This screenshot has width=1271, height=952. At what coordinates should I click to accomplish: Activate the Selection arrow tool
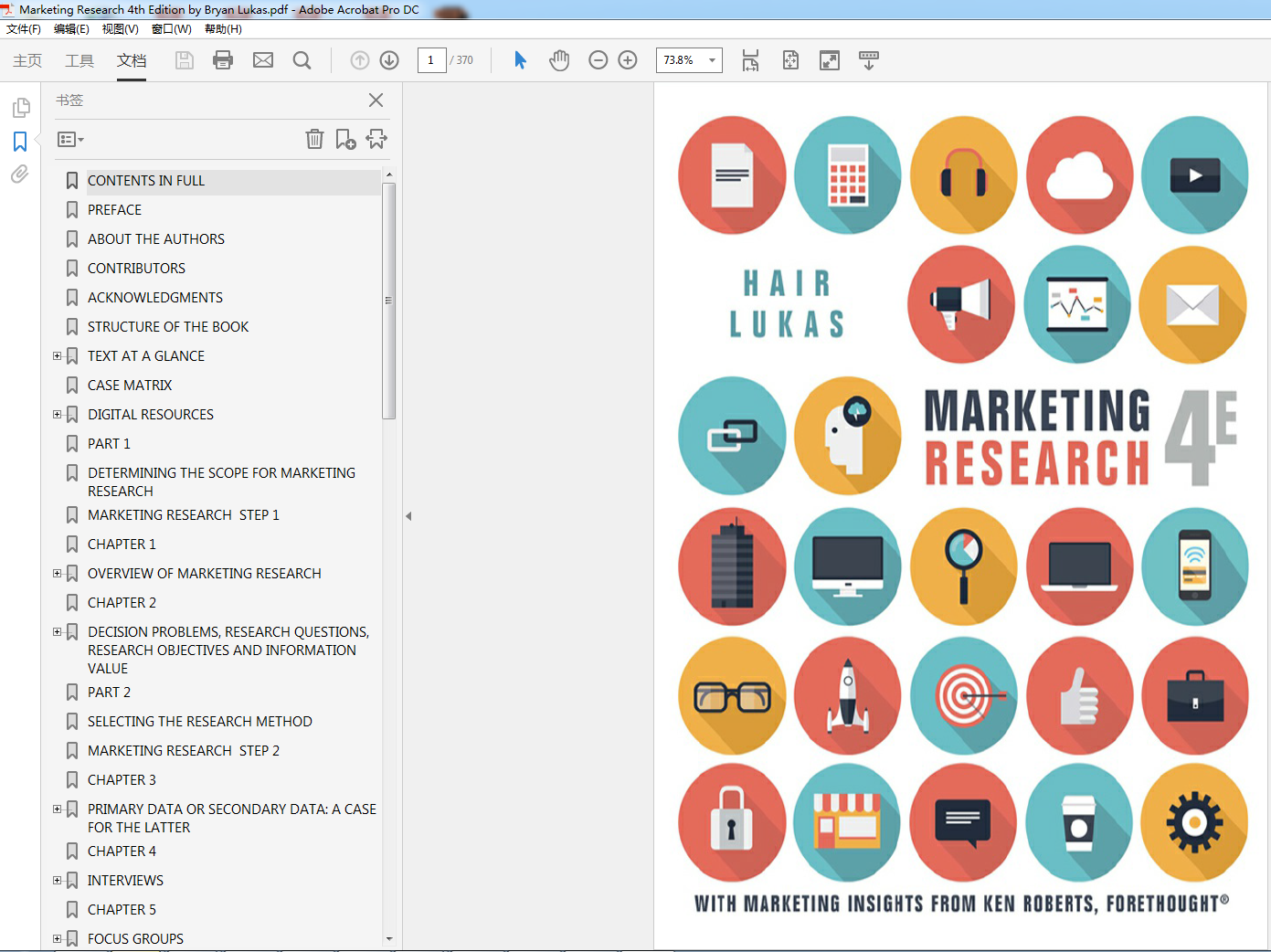coord(520,60)
